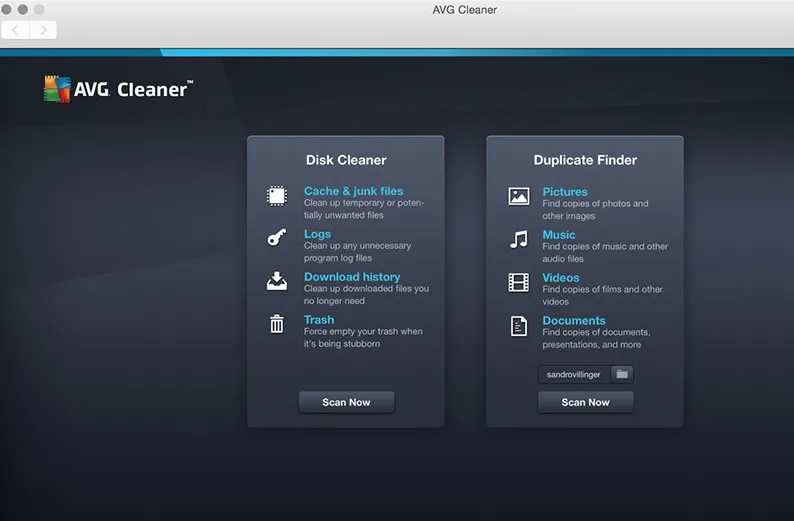Image resolution: width=794 pixels, height=521 pixels.
Task: Click the Pictures image icon
Action: (519, 196)
